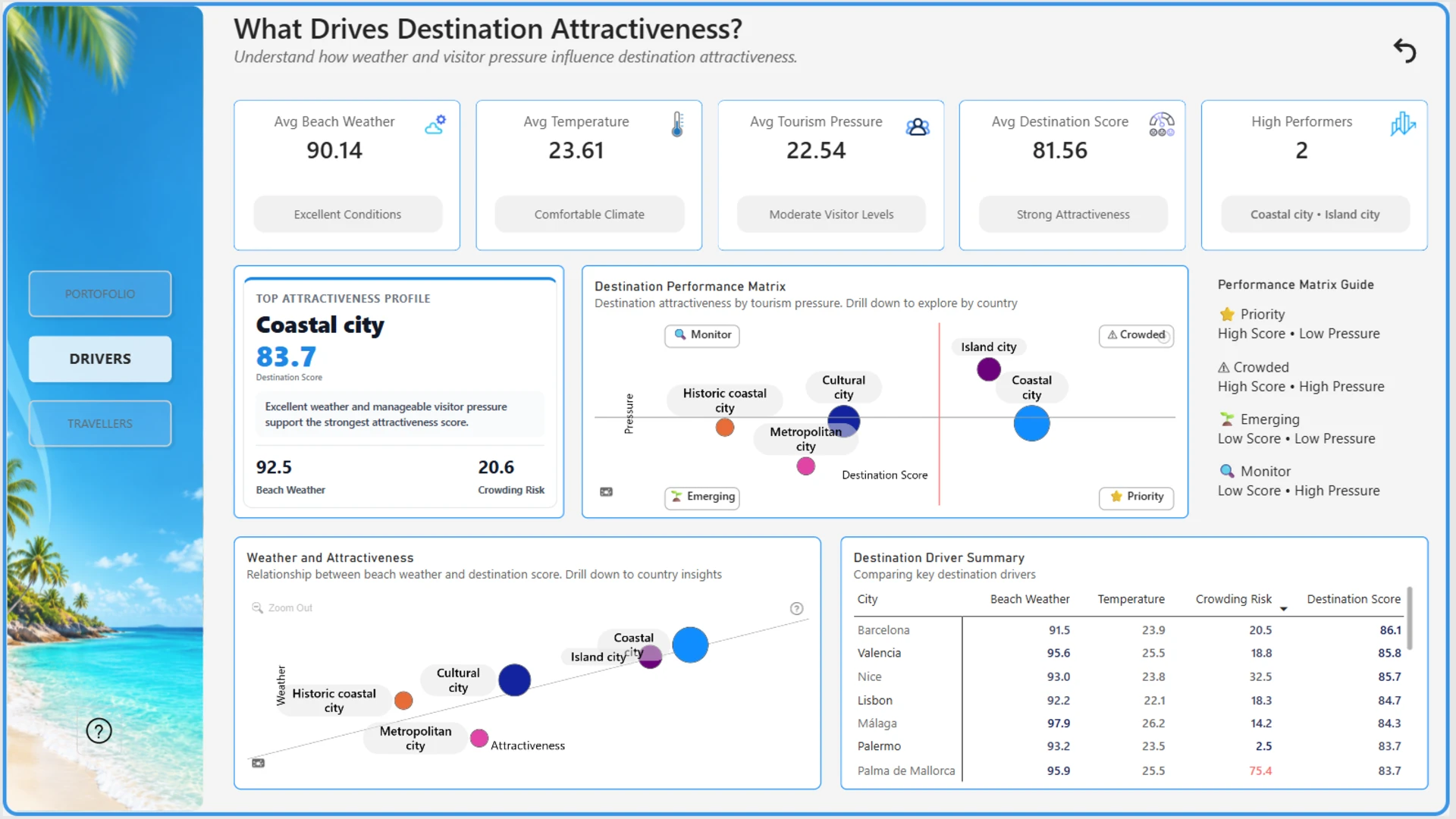Click the Avg Tourism Pressure value 22.54
The width and height of the screenshot is (1456, 819).
point(816,150)
